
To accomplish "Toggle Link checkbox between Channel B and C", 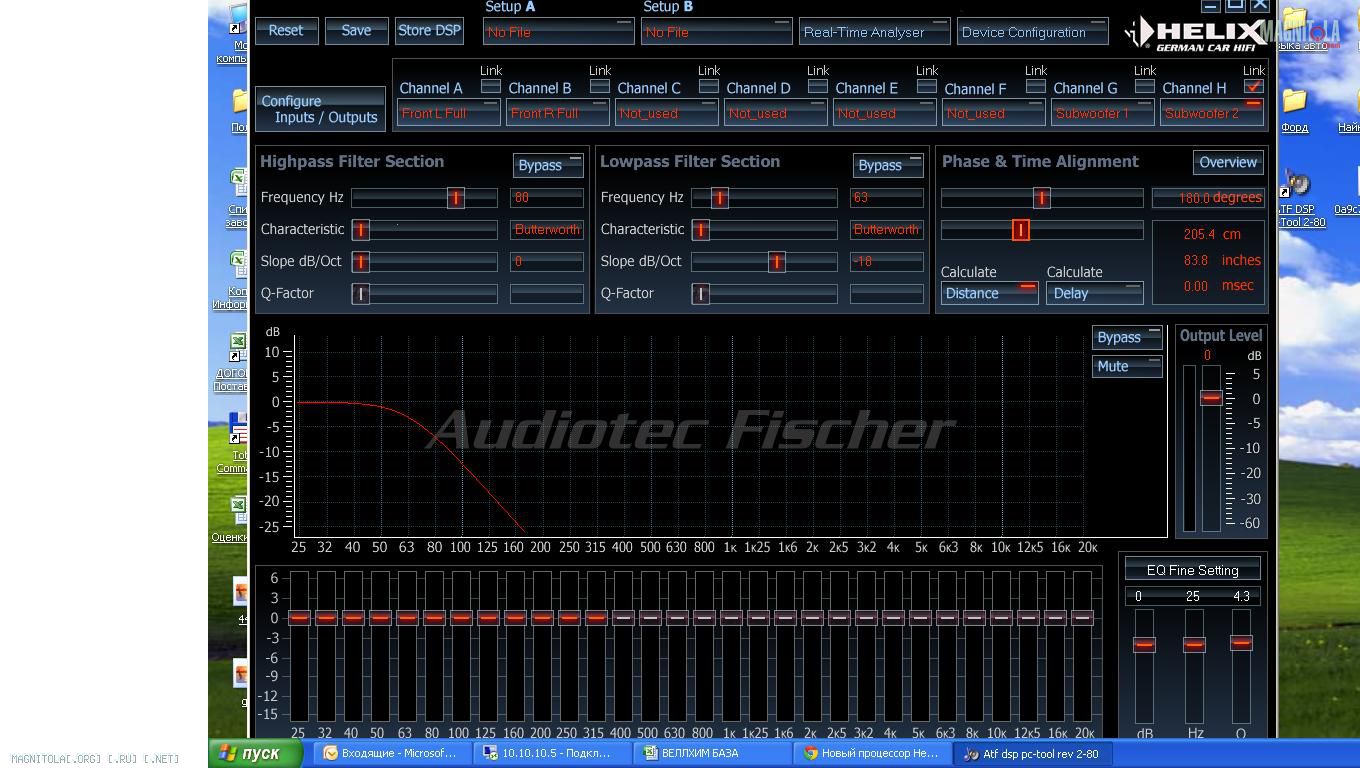I will coord(600,86).
